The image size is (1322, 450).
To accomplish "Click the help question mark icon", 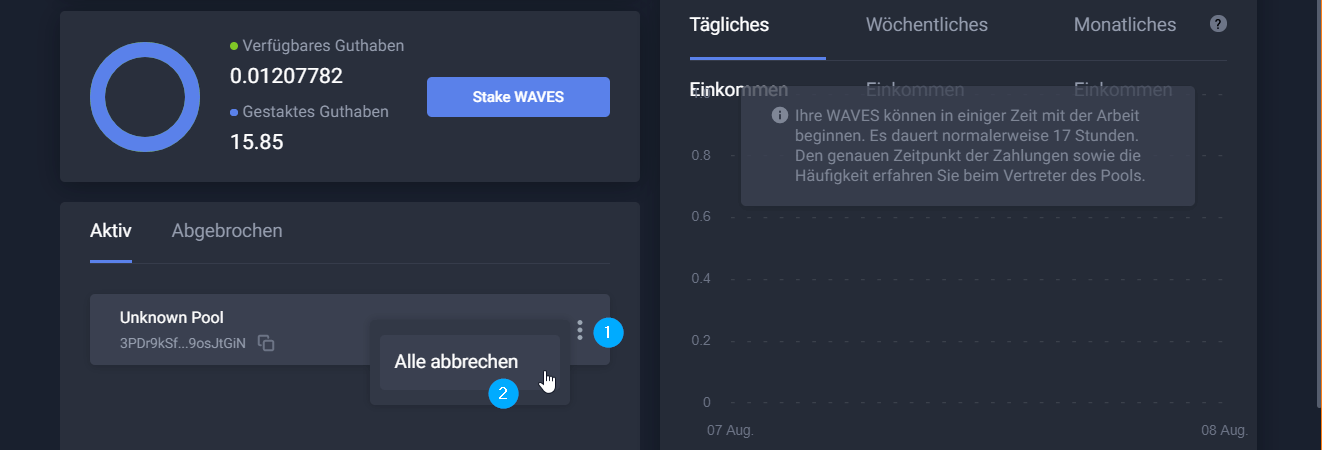I will point(1218,24).
